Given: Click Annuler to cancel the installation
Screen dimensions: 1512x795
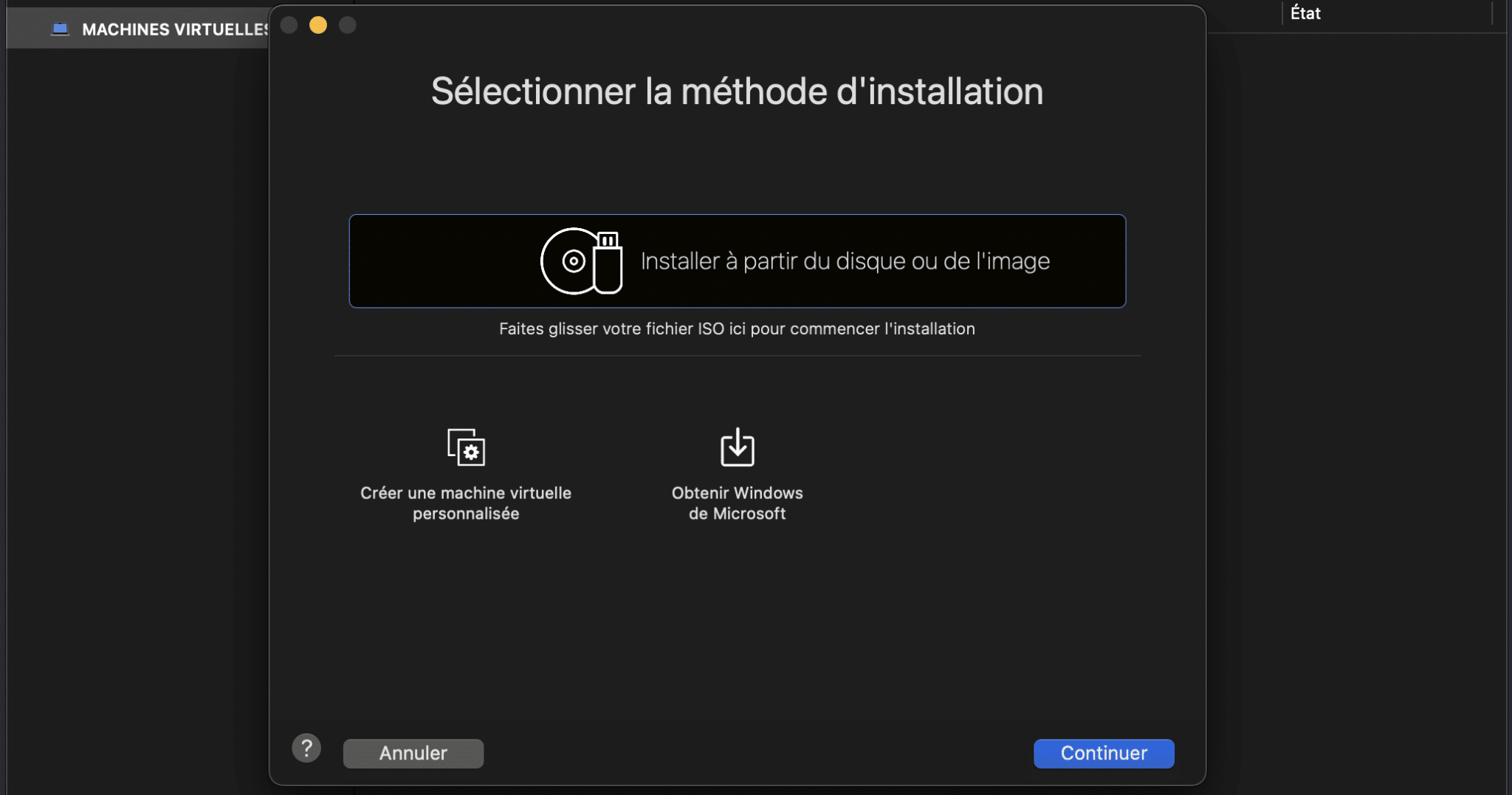Looking at the screenshot, I should 413,753.
